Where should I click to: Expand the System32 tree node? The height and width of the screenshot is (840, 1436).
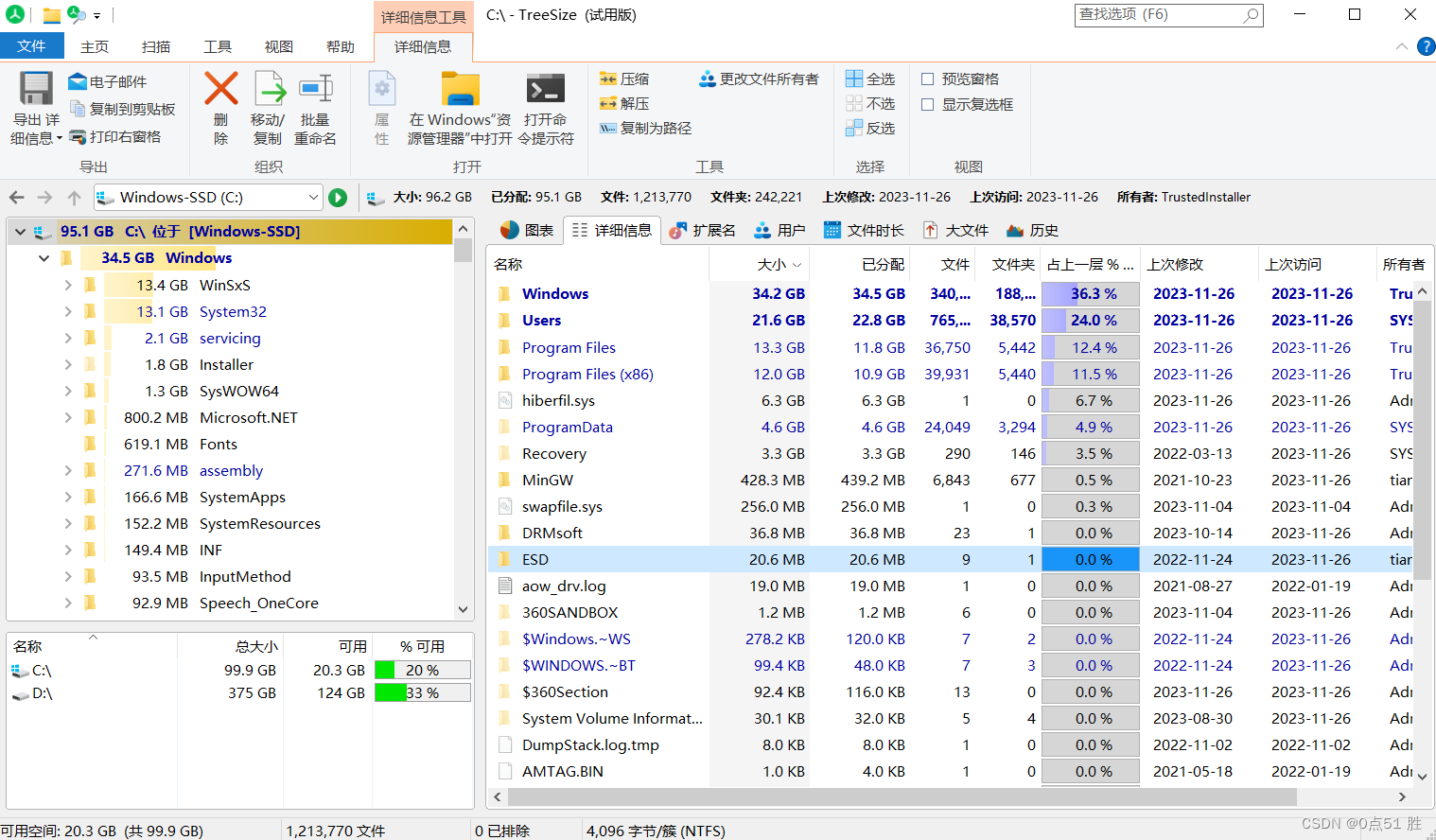(x=67, y=311)
